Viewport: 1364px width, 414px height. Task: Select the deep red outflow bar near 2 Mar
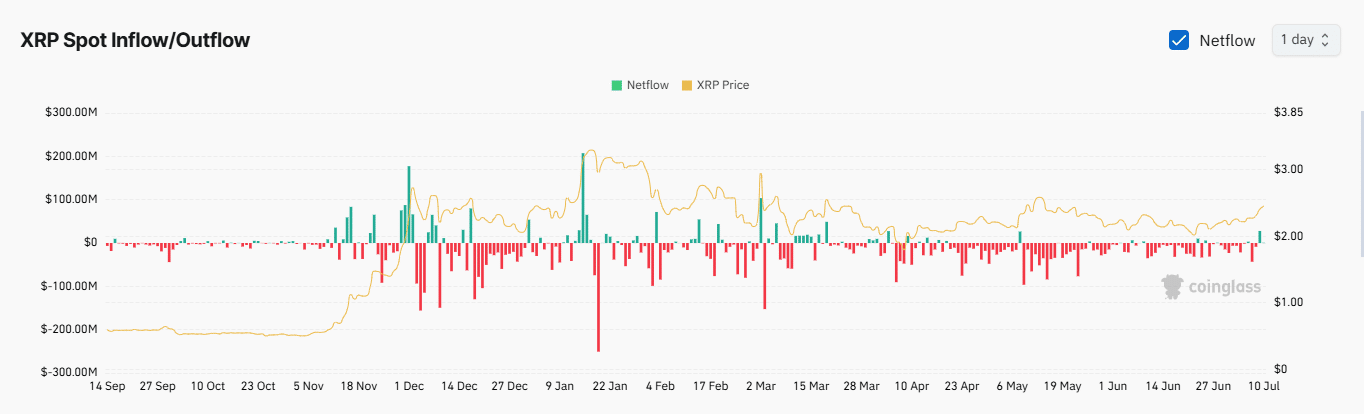click(x=765, y=275)
